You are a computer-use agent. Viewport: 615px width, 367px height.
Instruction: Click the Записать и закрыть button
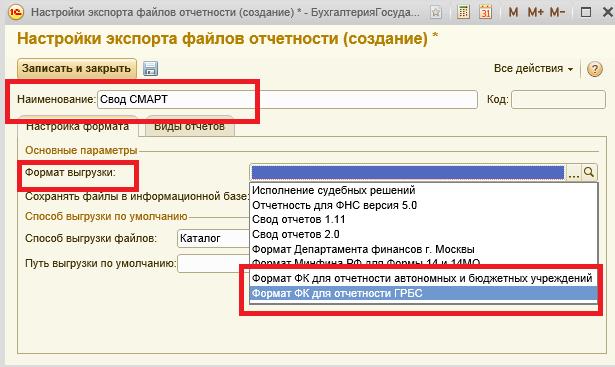76,69
